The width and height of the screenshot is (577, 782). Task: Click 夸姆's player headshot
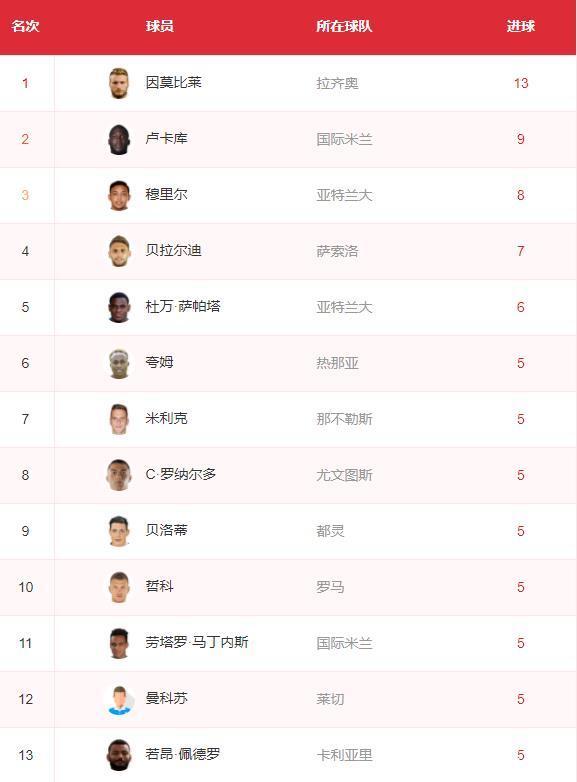tap(119, 363)
